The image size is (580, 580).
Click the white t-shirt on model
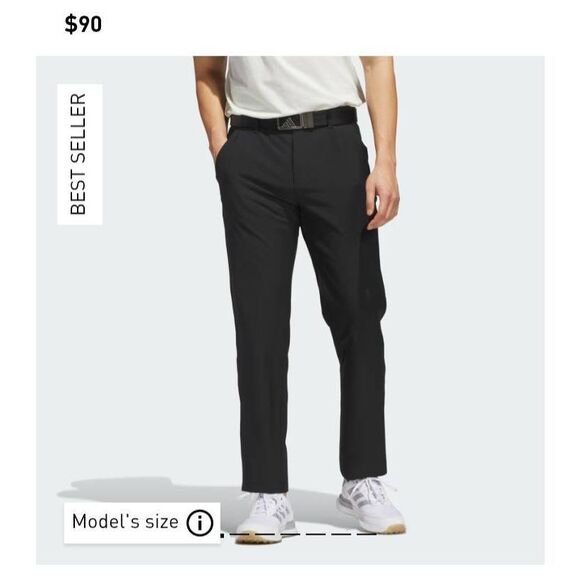pos(294,85)
